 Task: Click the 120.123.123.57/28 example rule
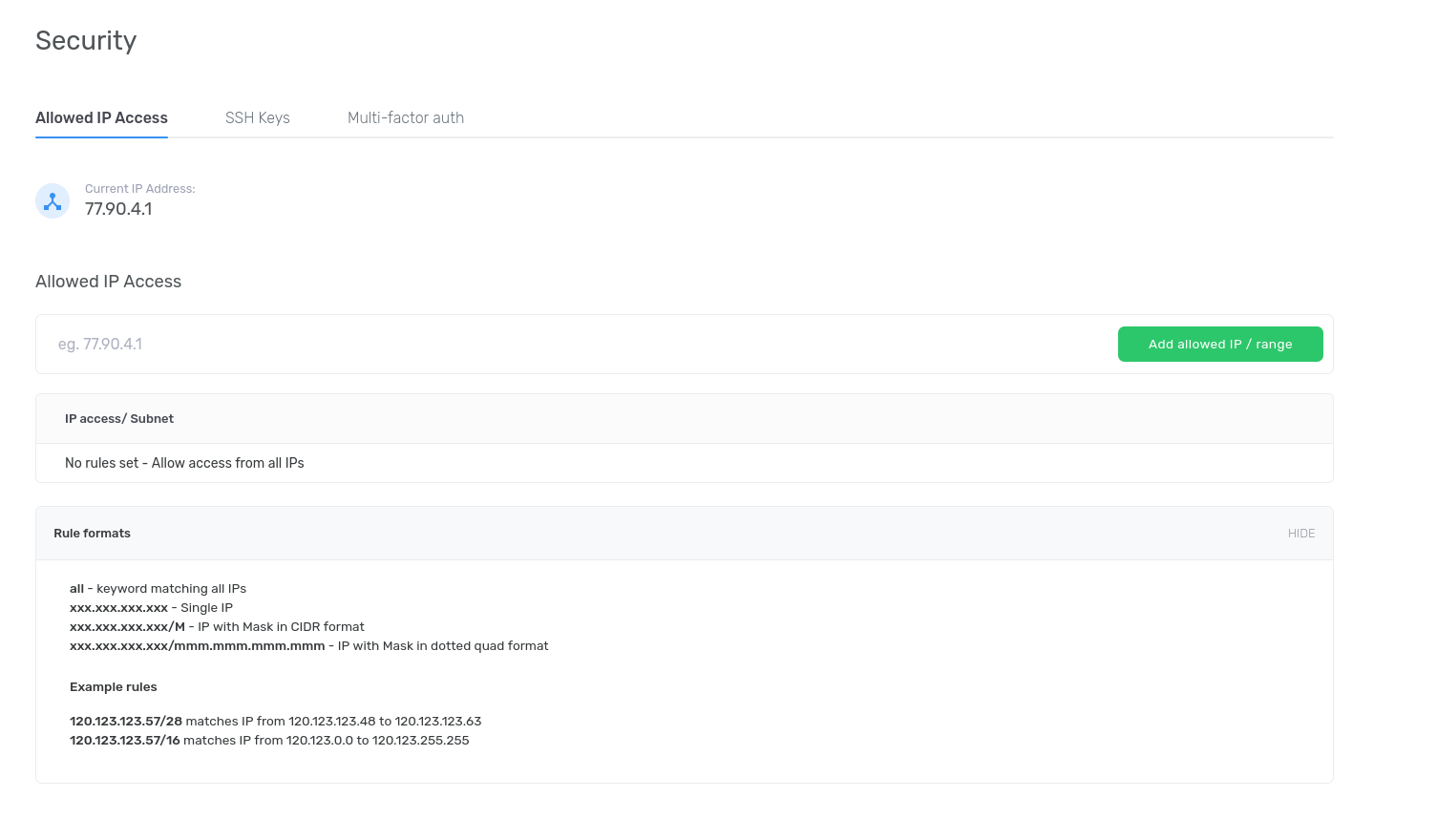click(275, 722)
